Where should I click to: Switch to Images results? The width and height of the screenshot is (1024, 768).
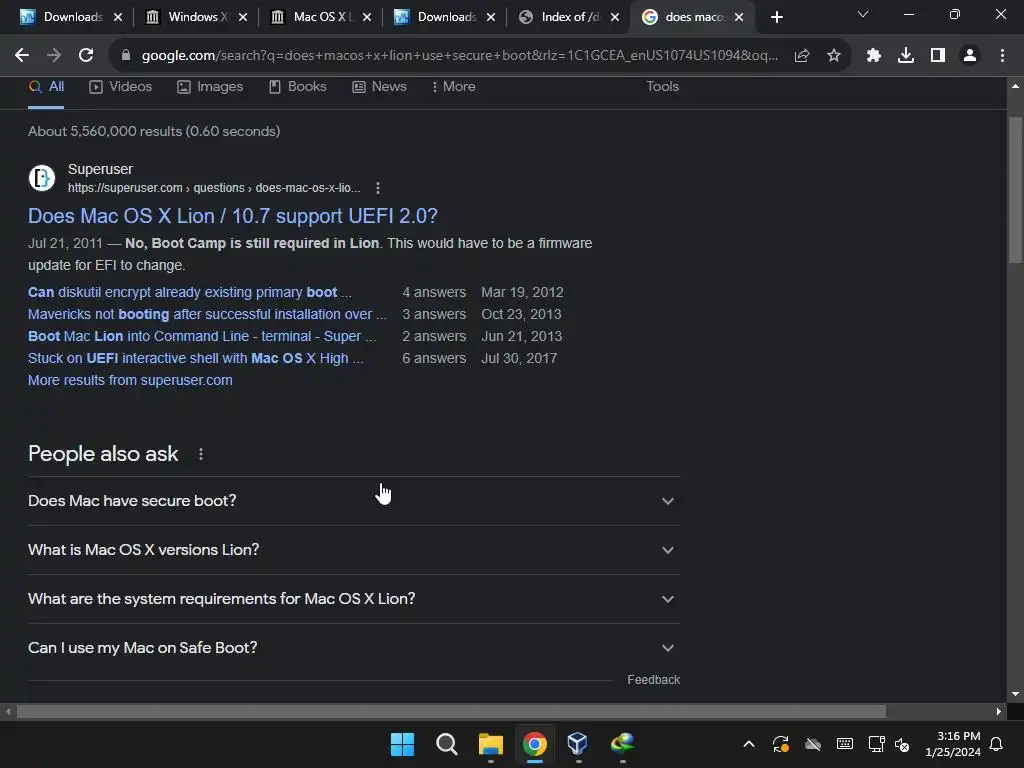(210, 87)
